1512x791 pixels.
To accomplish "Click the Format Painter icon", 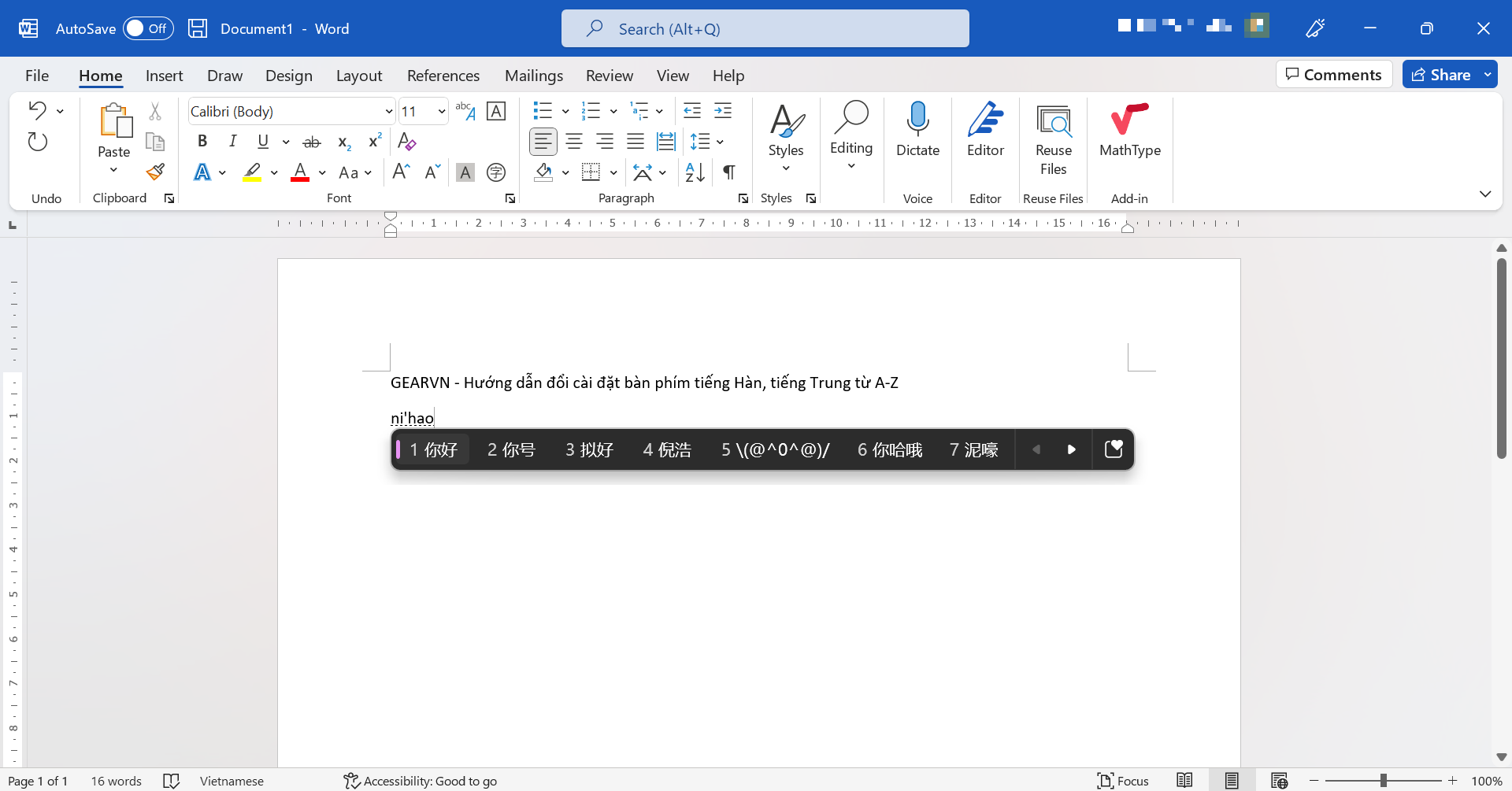I will coord(155,172).
